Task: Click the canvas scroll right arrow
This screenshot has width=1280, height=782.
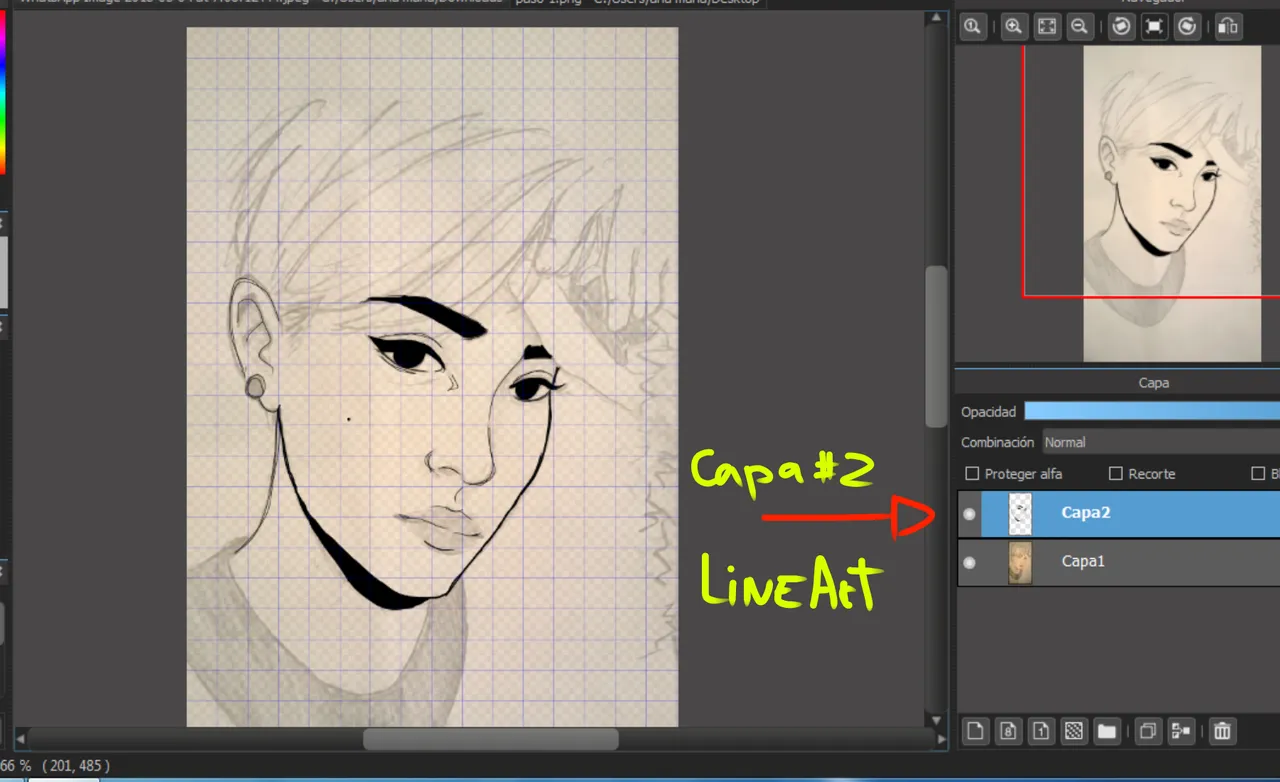Action: tap(941, 739)
